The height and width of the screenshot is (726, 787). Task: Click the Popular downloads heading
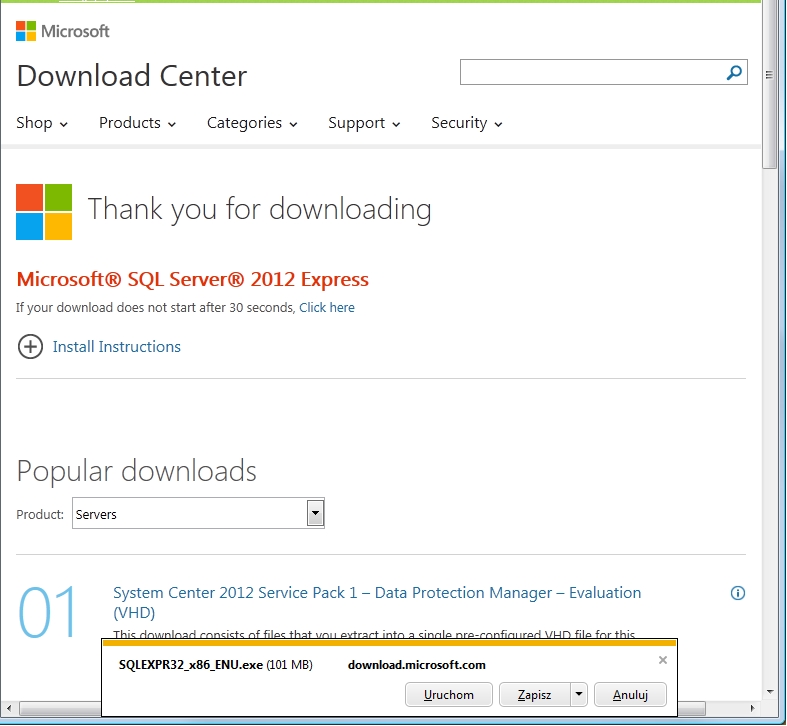137,471
